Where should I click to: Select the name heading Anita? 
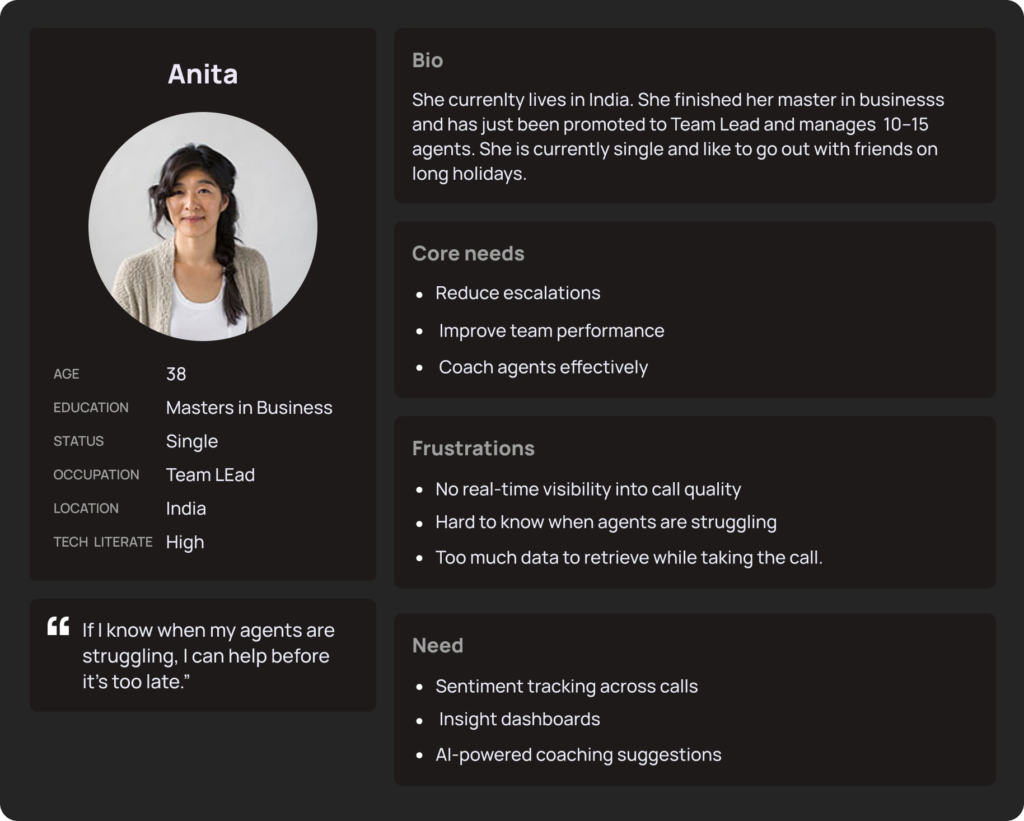[203, 74]
